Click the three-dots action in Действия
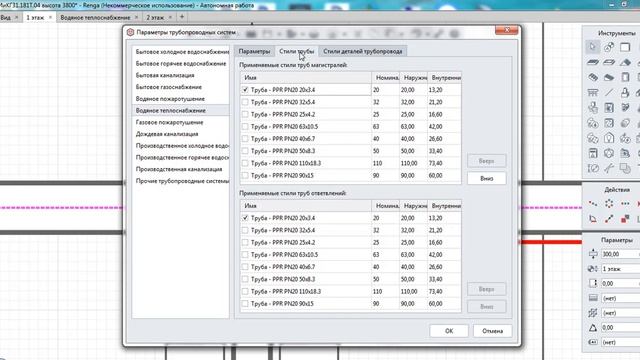Image resolution: width=640 pixels, height=360 pixels. click(625, 203)
